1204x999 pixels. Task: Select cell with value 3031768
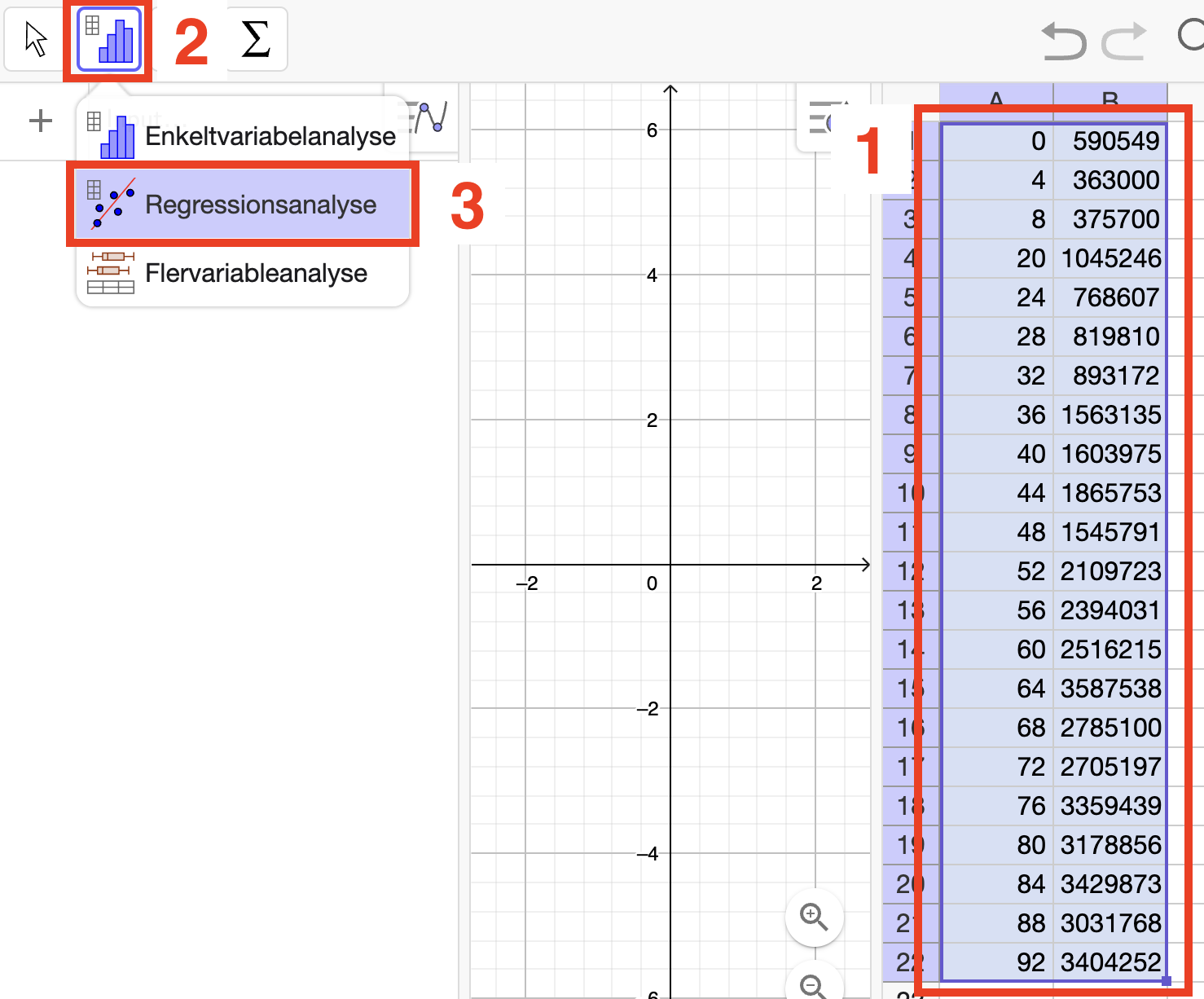[1110, 923]
